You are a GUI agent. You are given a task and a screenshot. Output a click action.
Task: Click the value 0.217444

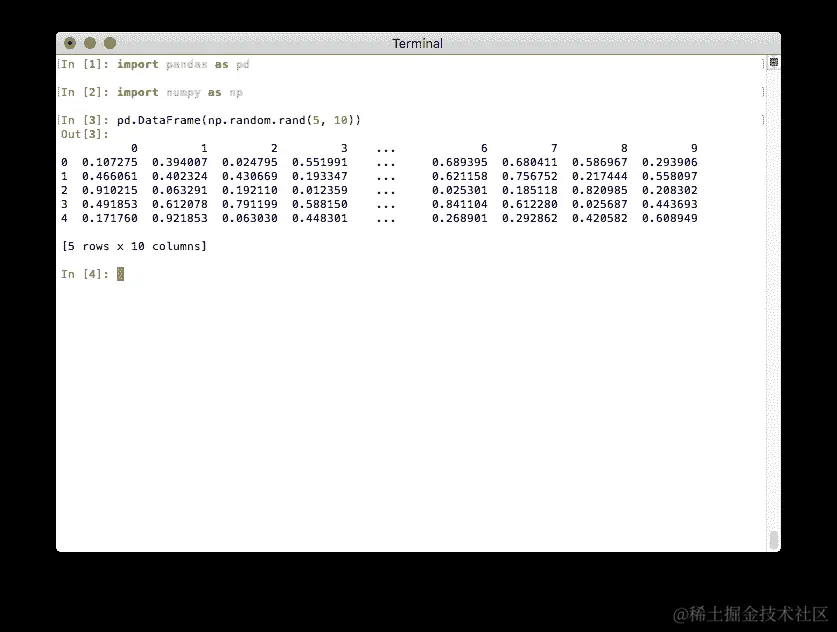coord(599,176)
